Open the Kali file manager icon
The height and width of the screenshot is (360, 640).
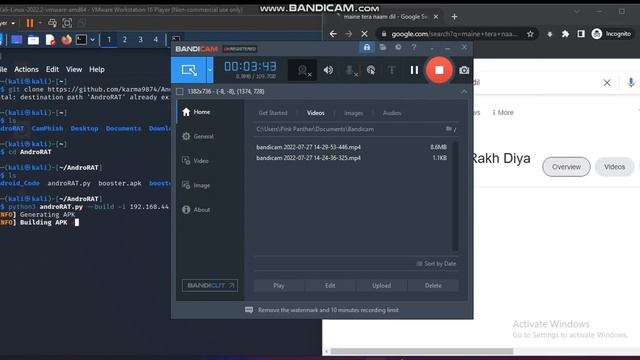coord(33,40)
